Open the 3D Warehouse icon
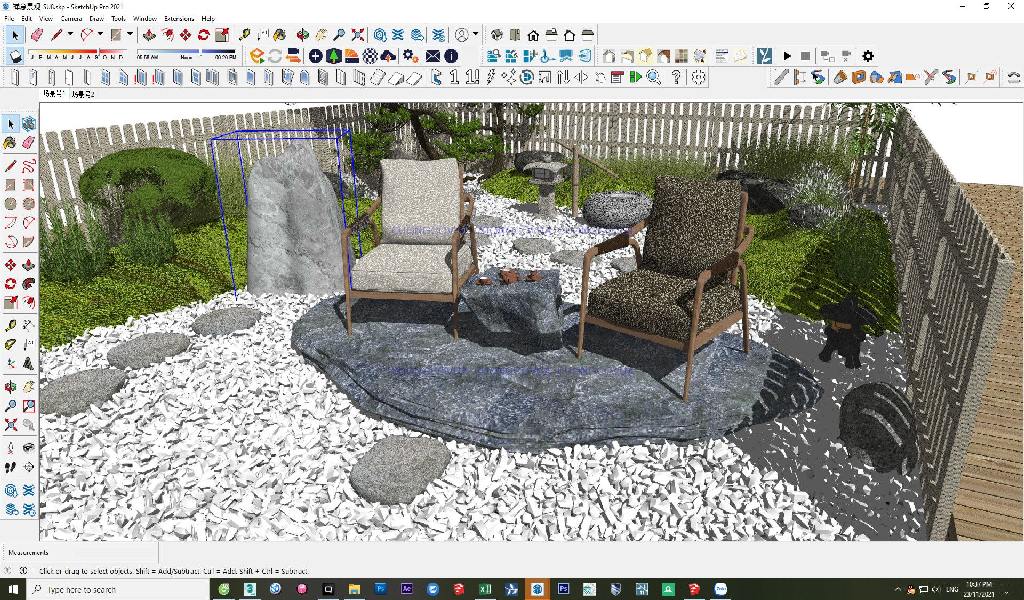Screen dimensions: 1024x600 pyautogui.click(x=380, y=35)
